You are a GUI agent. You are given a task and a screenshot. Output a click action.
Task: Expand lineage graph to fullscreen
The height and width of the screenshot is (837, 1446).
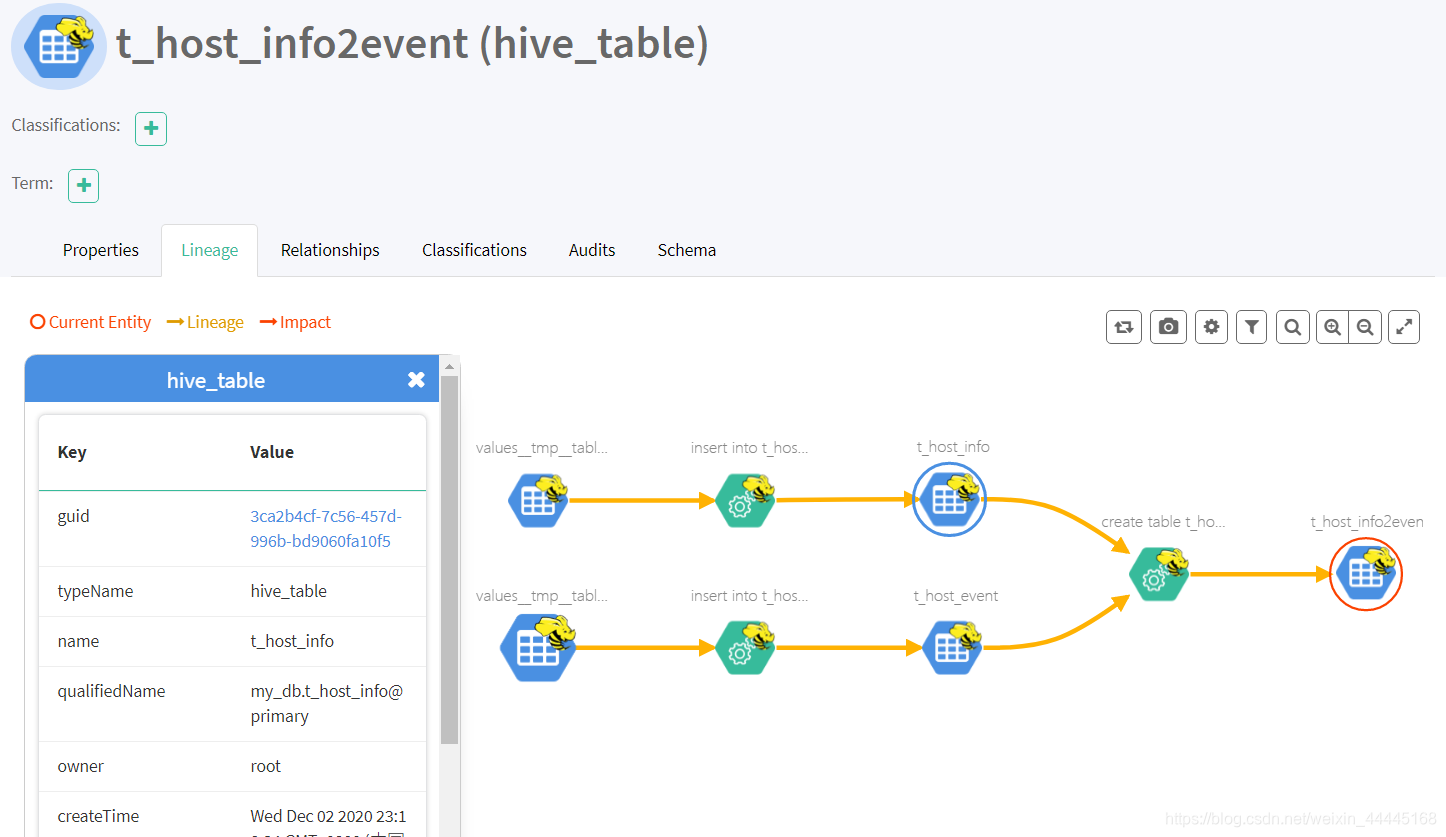[x=1404, y=327]
